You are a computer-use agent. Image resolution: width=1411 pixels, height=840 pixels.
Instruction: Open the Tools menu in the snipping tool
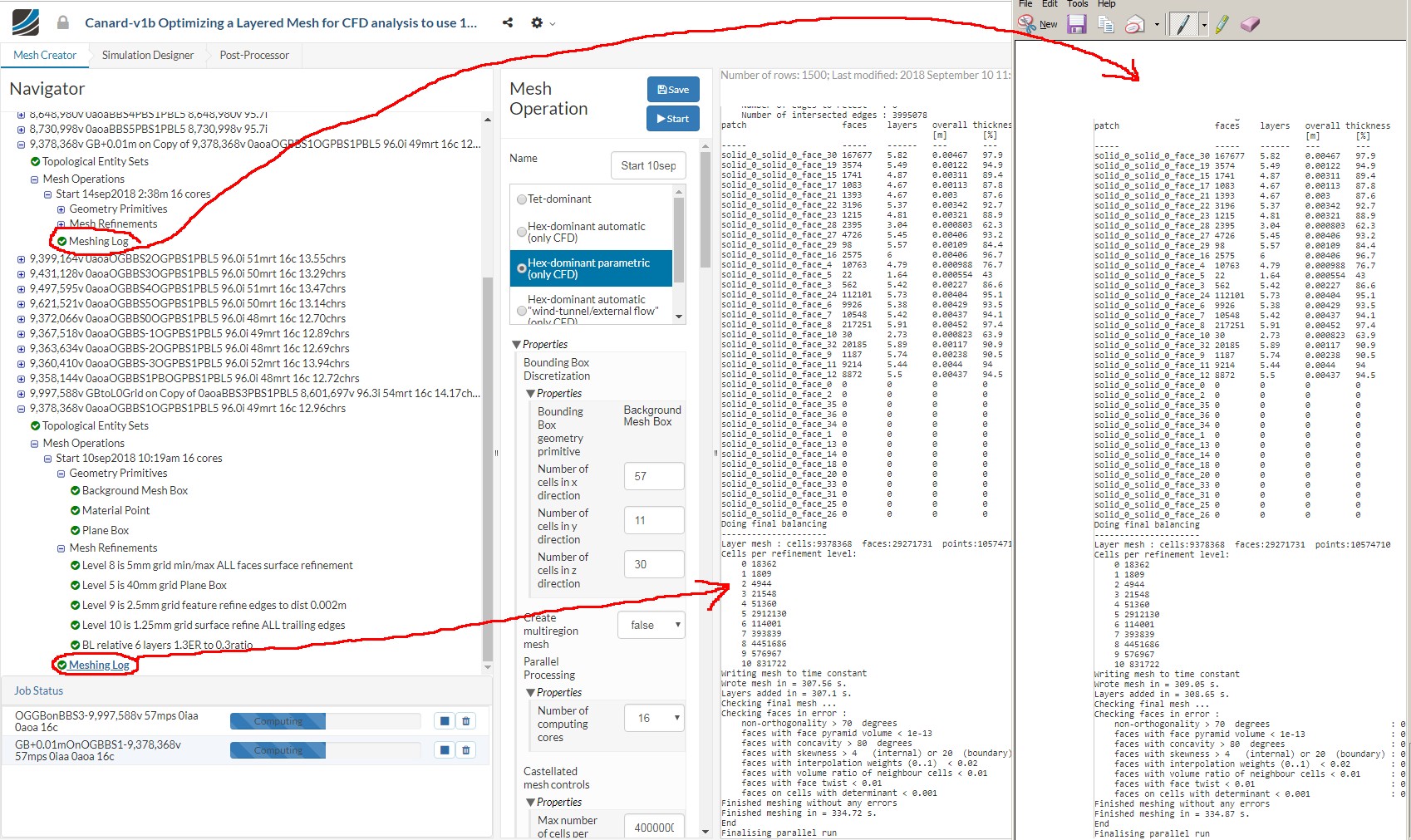[x=1077, y=4]
